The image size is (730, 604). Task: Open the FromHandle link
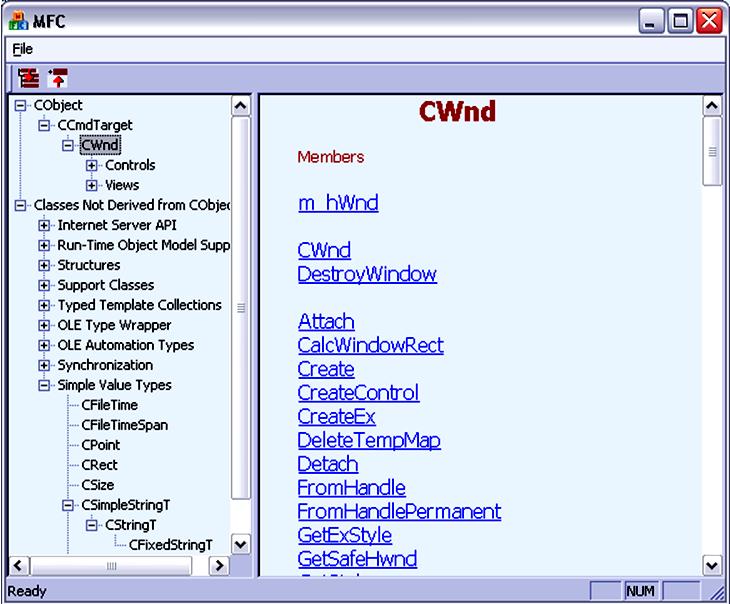[x=352, y=488]
